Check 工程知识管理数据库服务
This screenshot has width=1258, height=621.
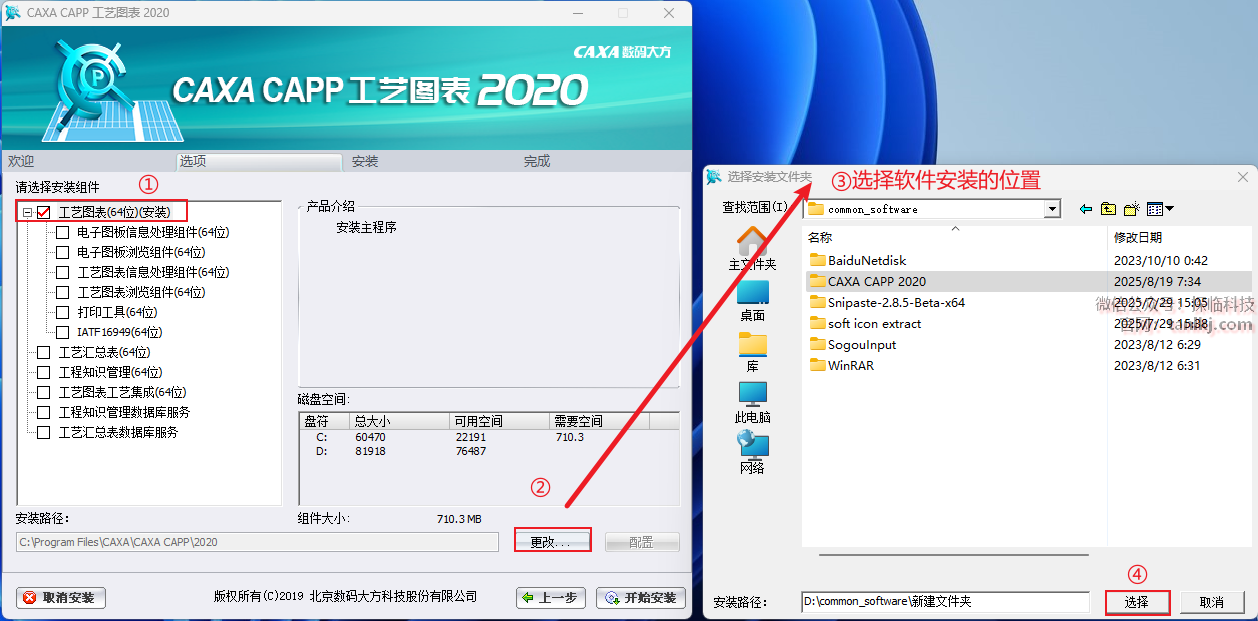click(x=43, y=412)
